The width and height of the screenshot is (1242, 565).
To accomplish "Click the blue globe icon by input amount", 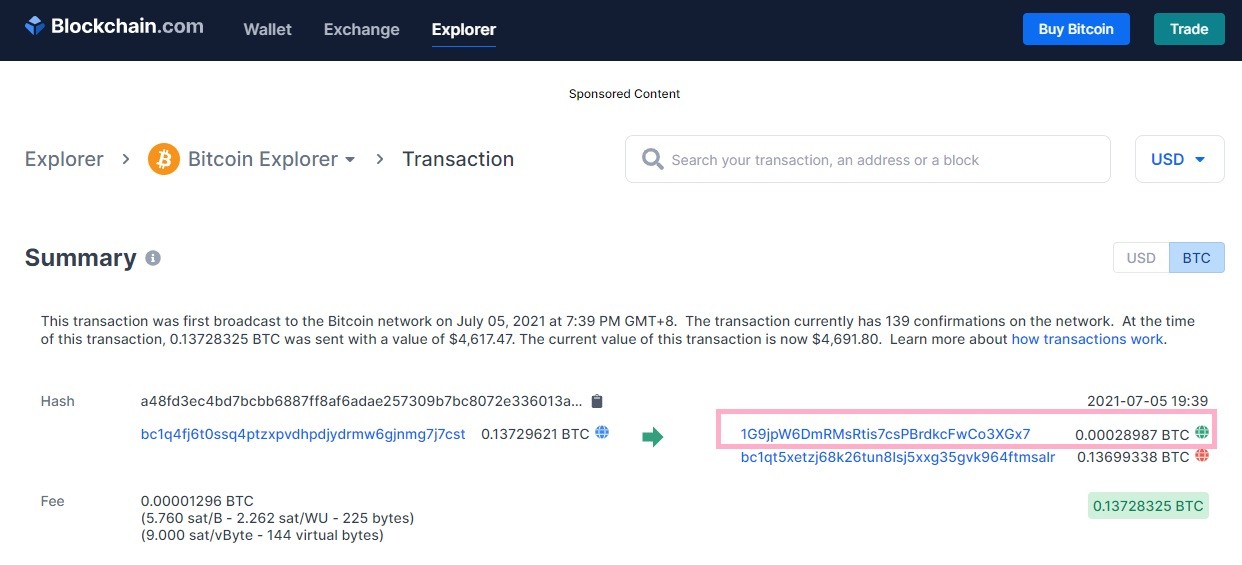I will tap(602, 432).
